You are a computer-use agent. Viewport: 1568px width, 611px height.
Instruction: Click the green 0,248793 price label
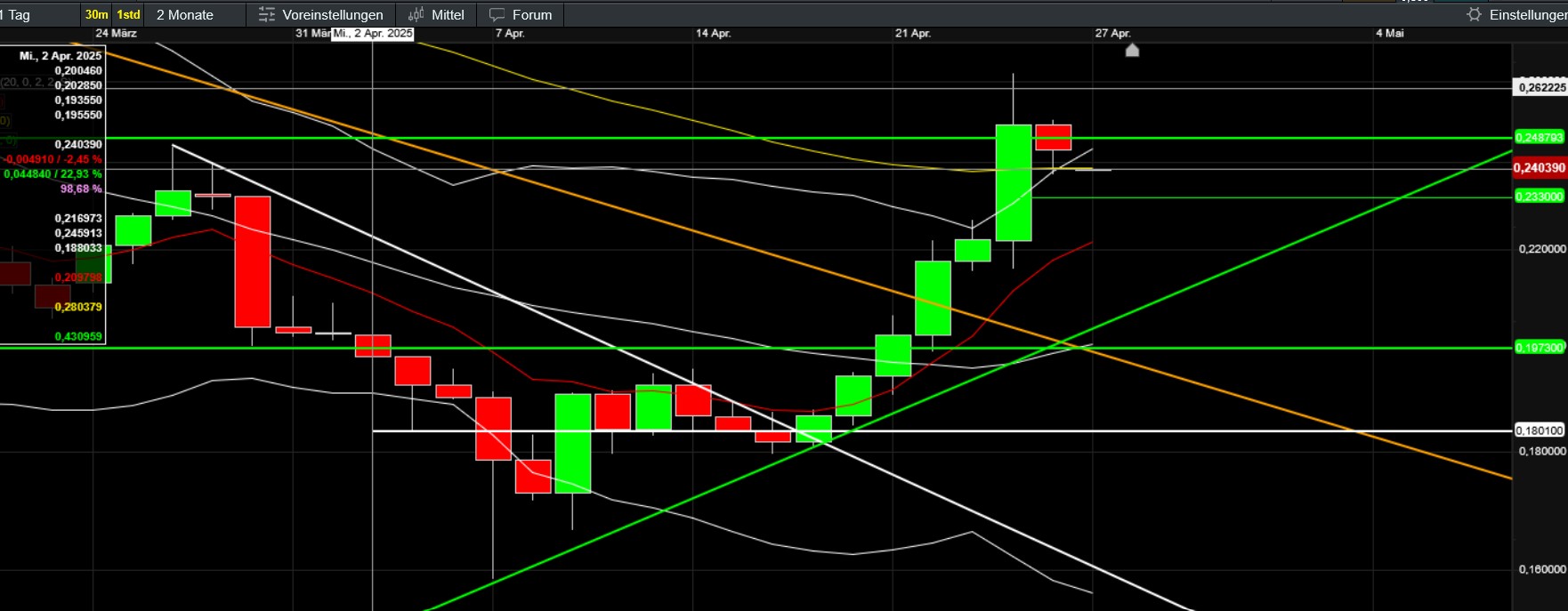click(1540, 137)
